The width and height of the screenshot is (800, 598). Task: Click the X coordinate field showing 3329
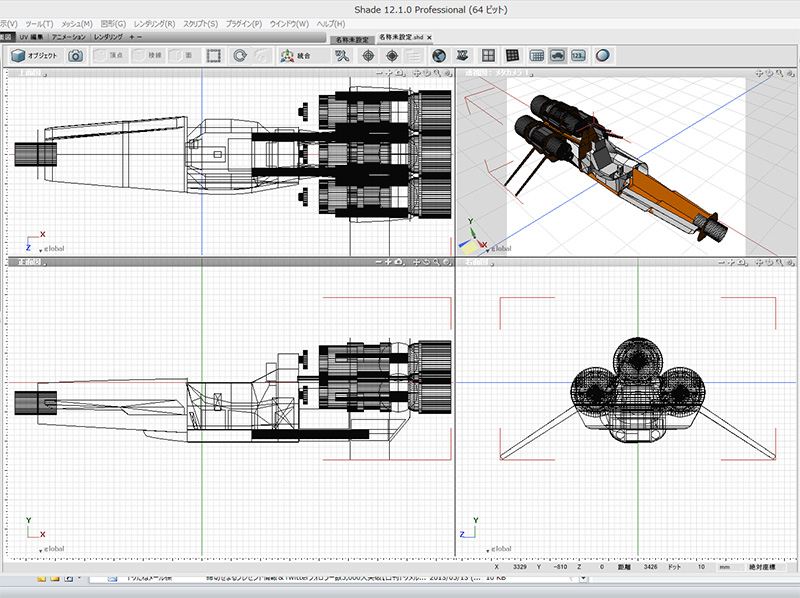click(519, 567)
